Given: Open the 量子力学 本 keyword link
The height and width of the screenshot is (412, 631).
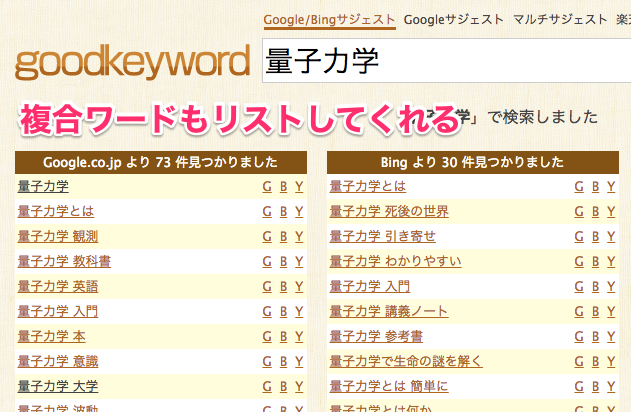Looking at the screenshot, I should [x=51, y=336].
